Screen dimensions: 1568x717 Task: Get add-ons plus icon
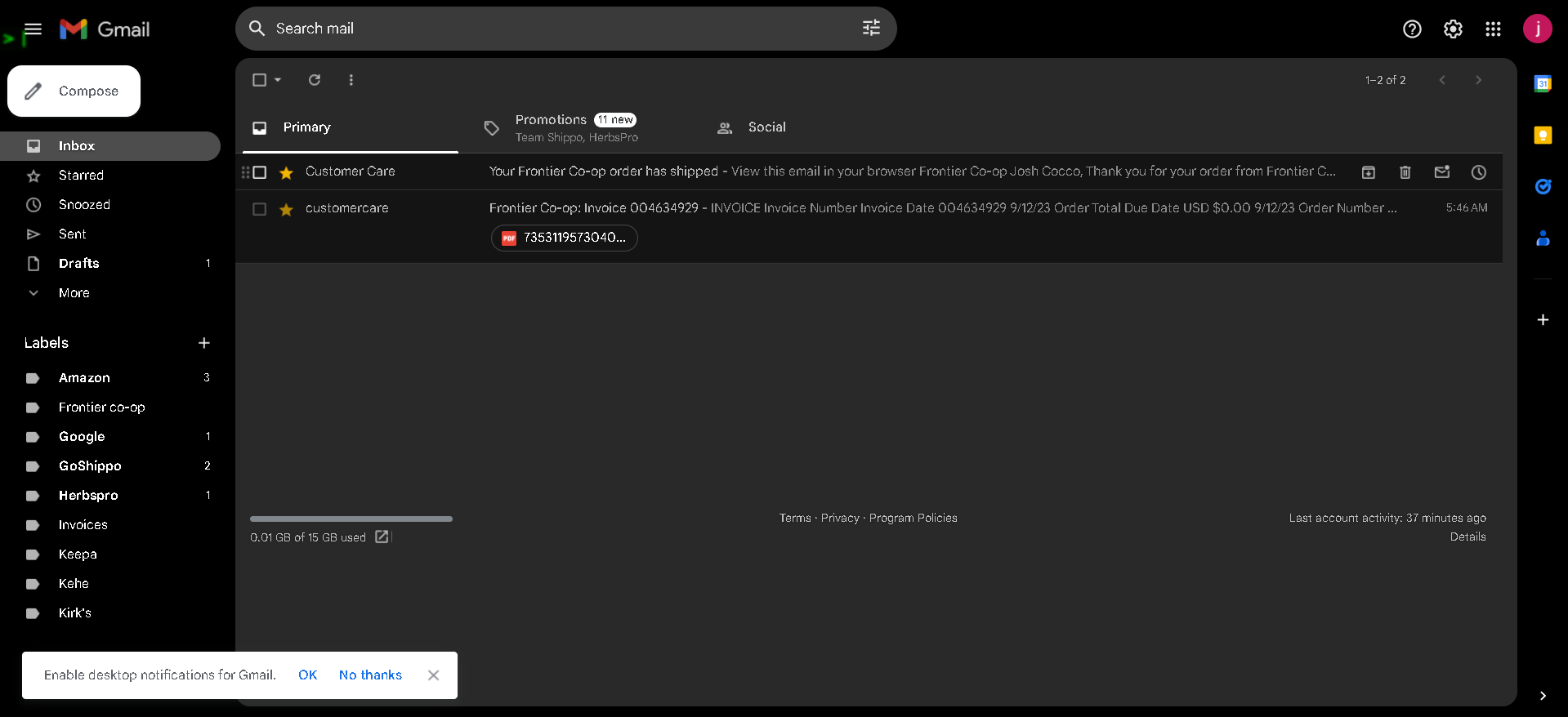pos(1543,319)
